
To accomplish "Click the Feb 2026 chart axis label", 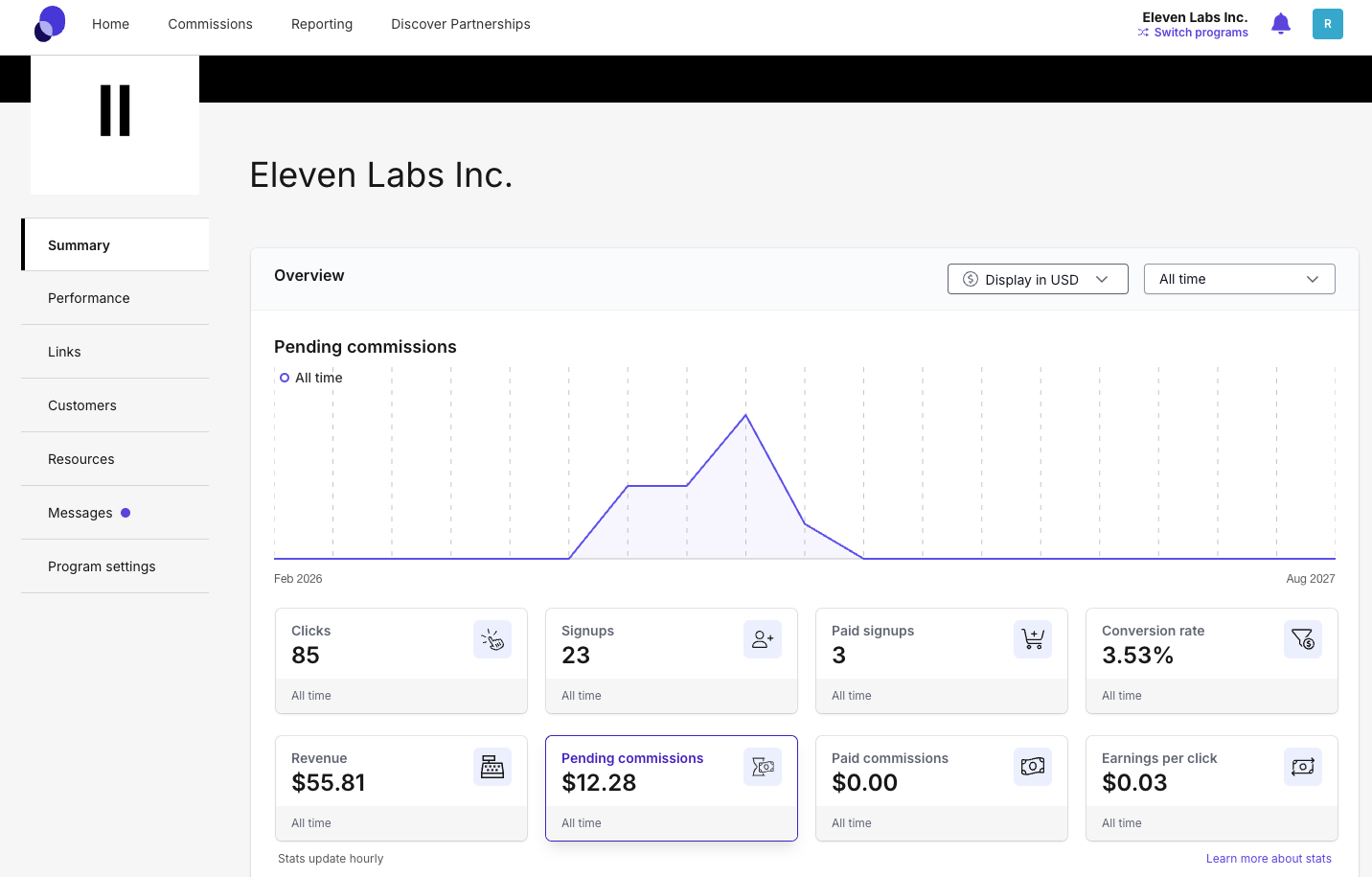I will [298, 579].
